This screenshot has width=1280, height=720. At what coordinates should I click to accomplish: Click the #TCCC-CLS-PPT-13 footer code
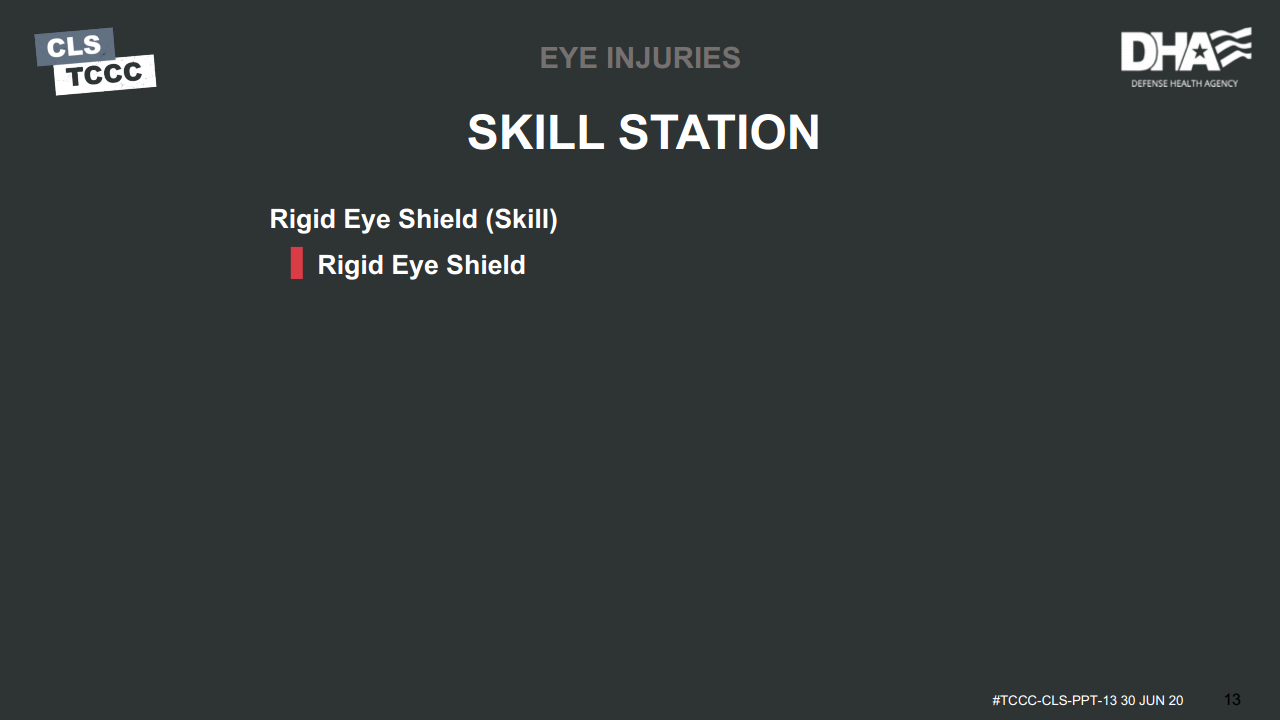coord(1054,701)
